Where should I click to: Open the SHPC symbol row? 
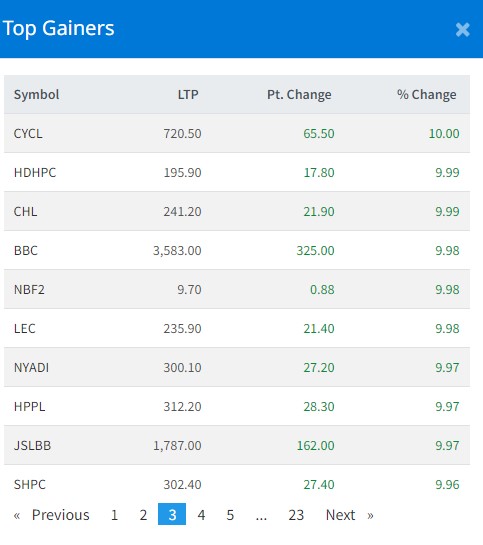click(x=237, y=484)
